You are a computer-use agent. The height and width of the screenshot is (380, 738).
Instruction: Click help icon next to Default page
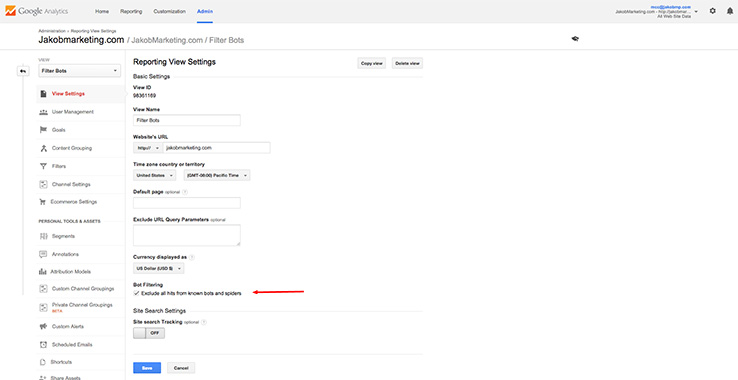pos(185,192)
